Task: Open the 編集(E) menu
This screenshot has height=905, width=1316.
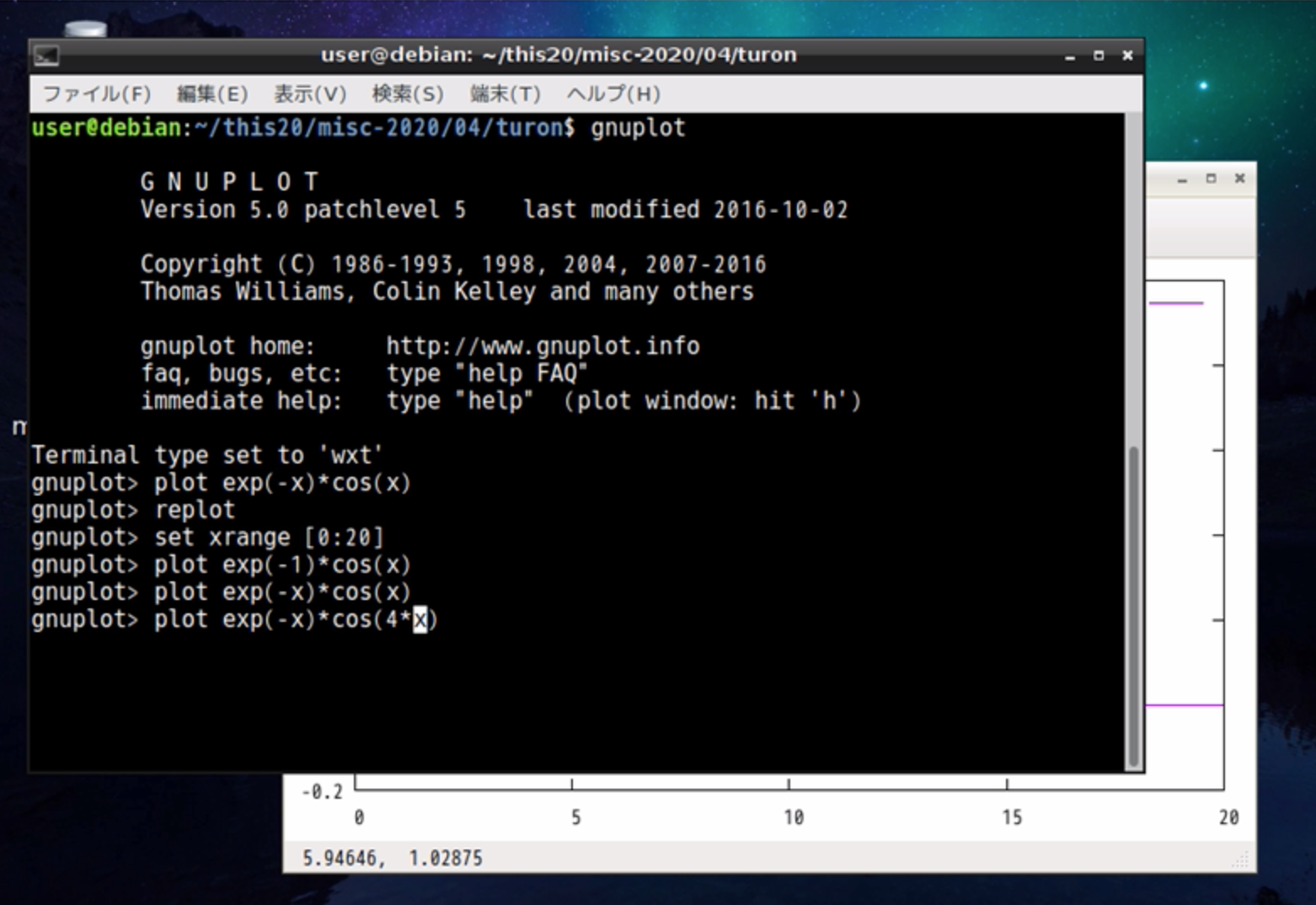Action: (211, 94)
